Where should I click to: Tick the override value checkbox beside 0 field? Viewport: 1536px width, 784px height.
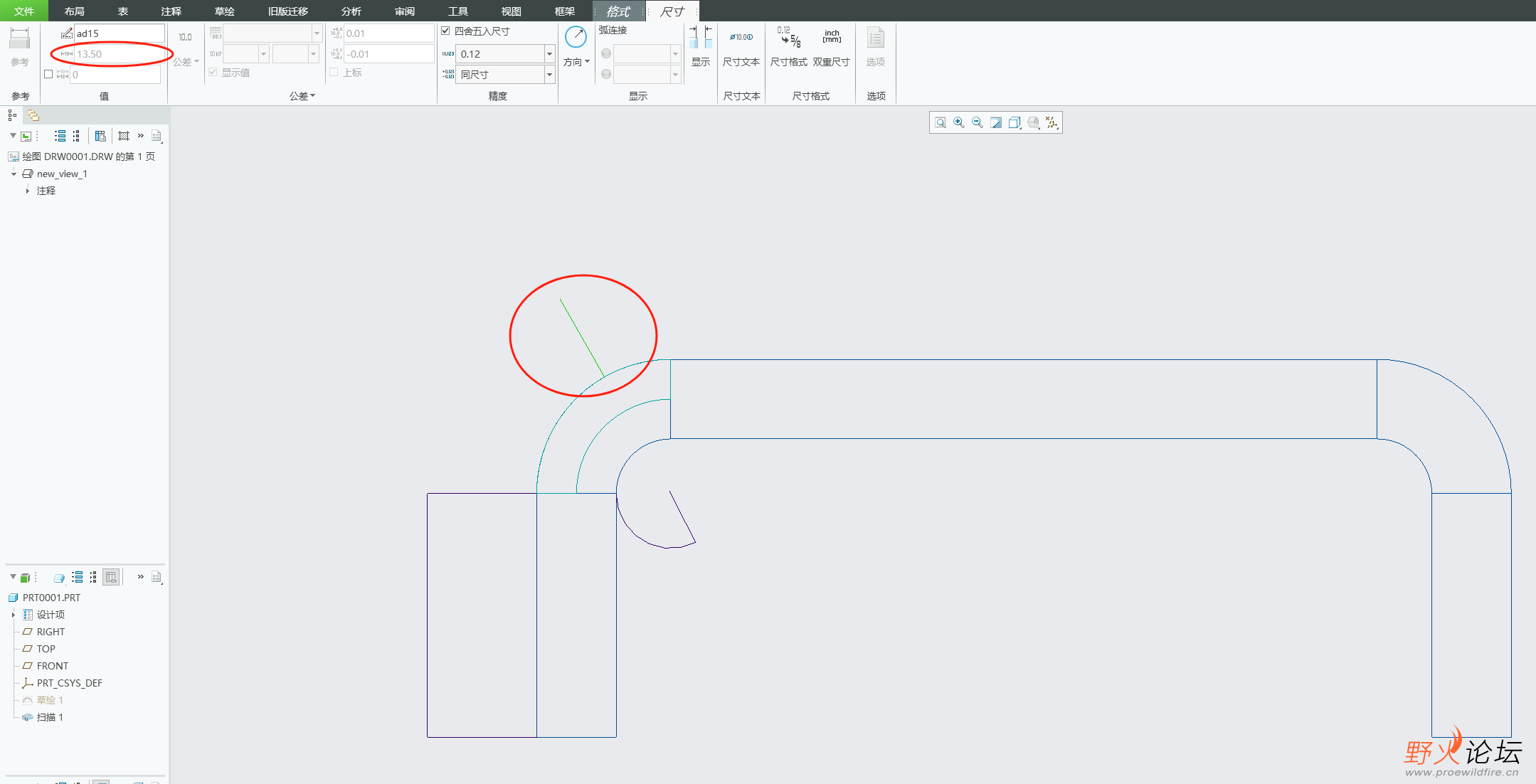pos(48,74)
